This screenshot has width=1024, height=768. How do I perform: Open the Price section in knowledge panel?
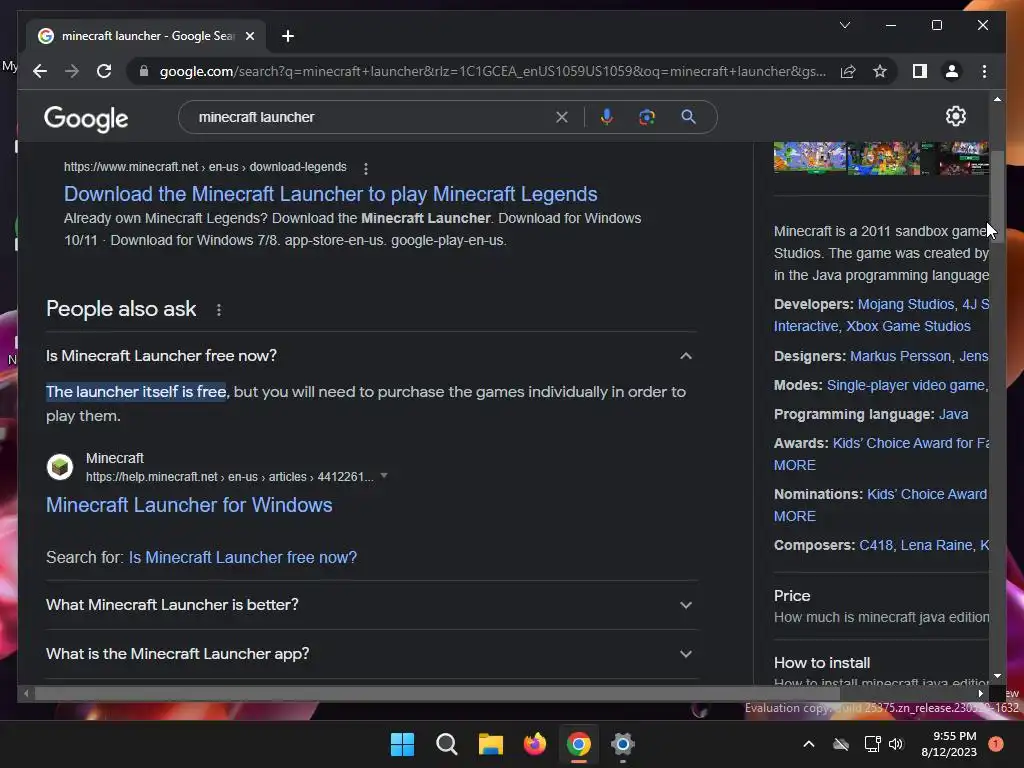point(881,606)
